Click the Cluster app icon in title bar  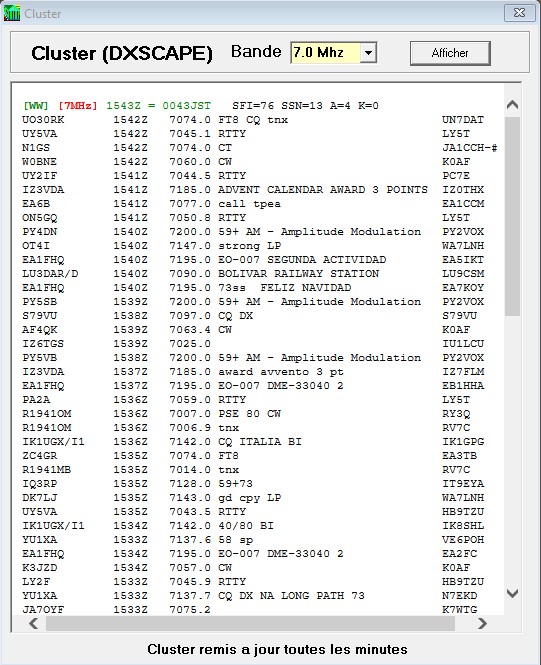click(12, 13)
